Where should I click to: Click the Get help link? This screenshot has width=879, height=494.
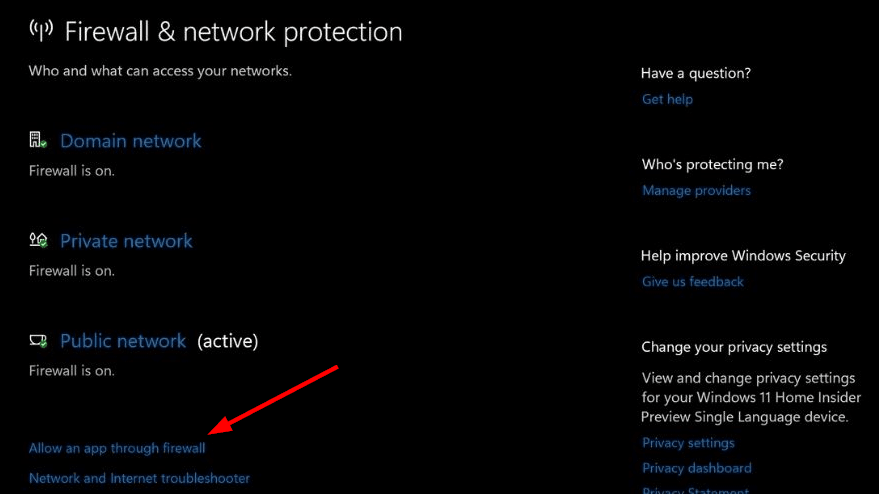pyautogui.click(x=667, y=99)
